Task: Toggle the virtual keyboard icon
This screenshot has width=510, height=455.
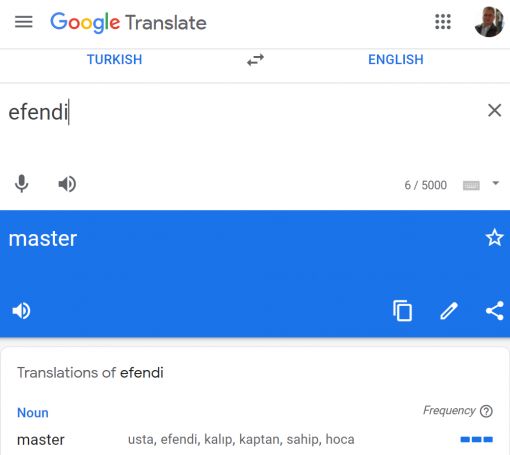Action: [471, 185]
